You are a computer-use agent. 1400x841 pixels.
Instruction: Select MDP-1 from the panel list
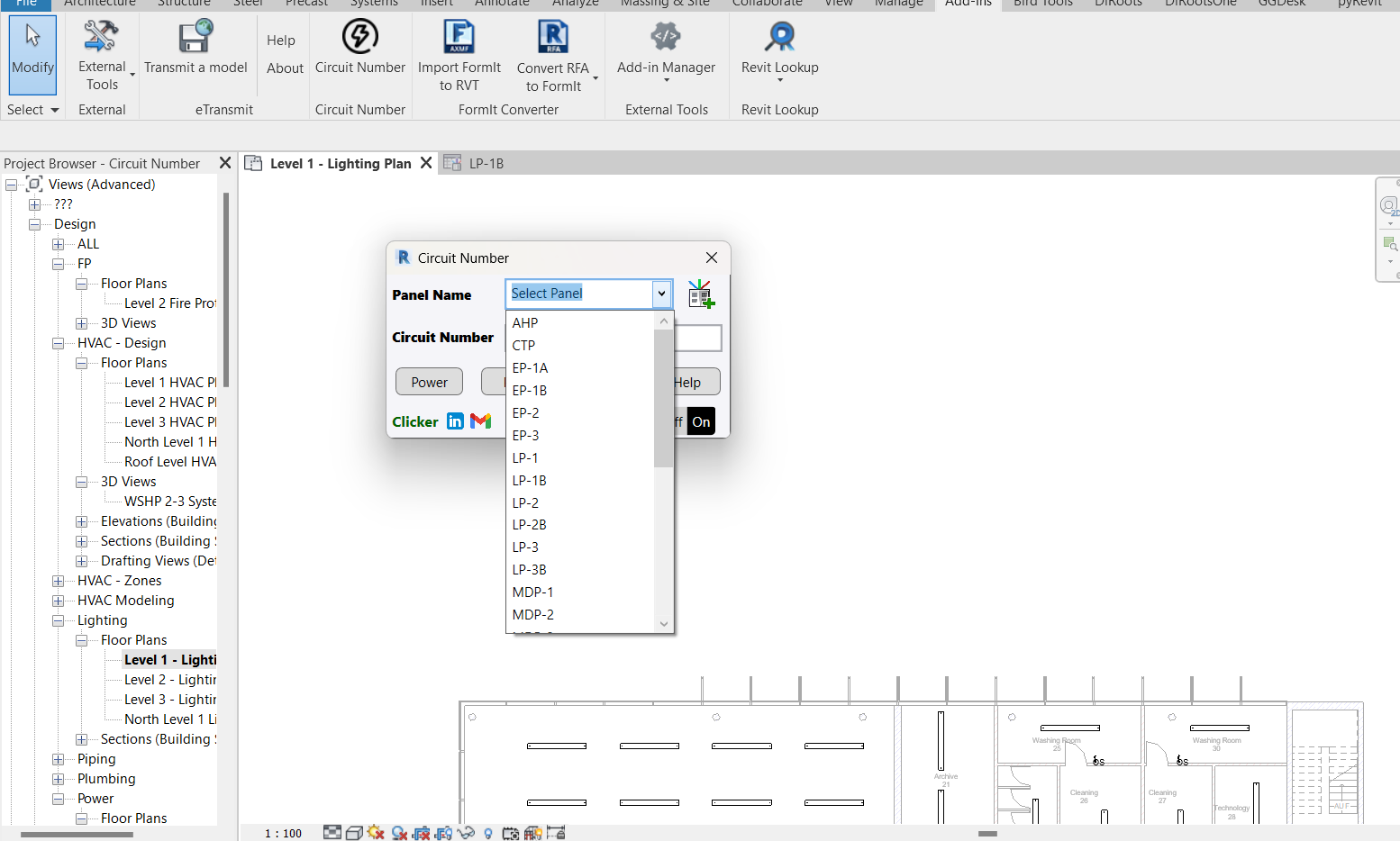point(580,592)
